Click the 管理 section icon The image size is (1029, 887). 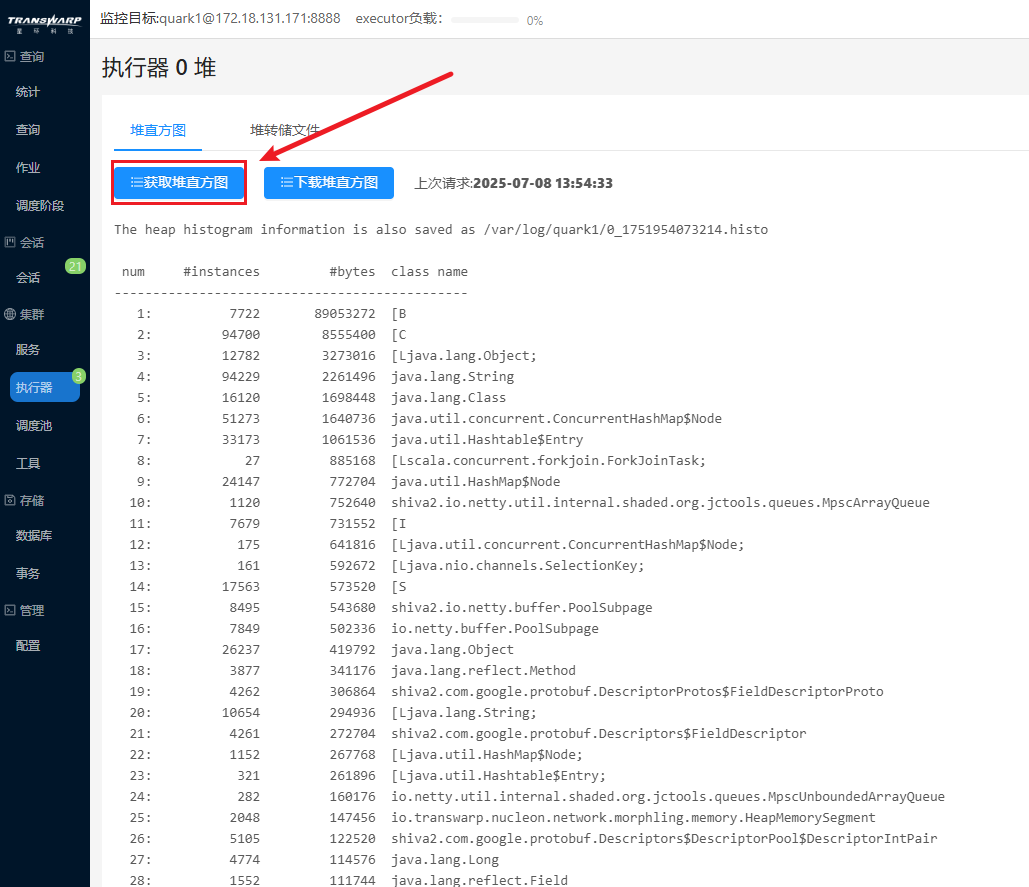10,610
